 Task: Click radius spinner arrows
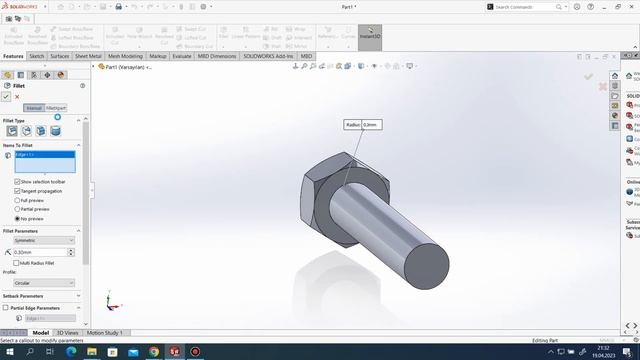pyautogui.click(x=71, y=252)
